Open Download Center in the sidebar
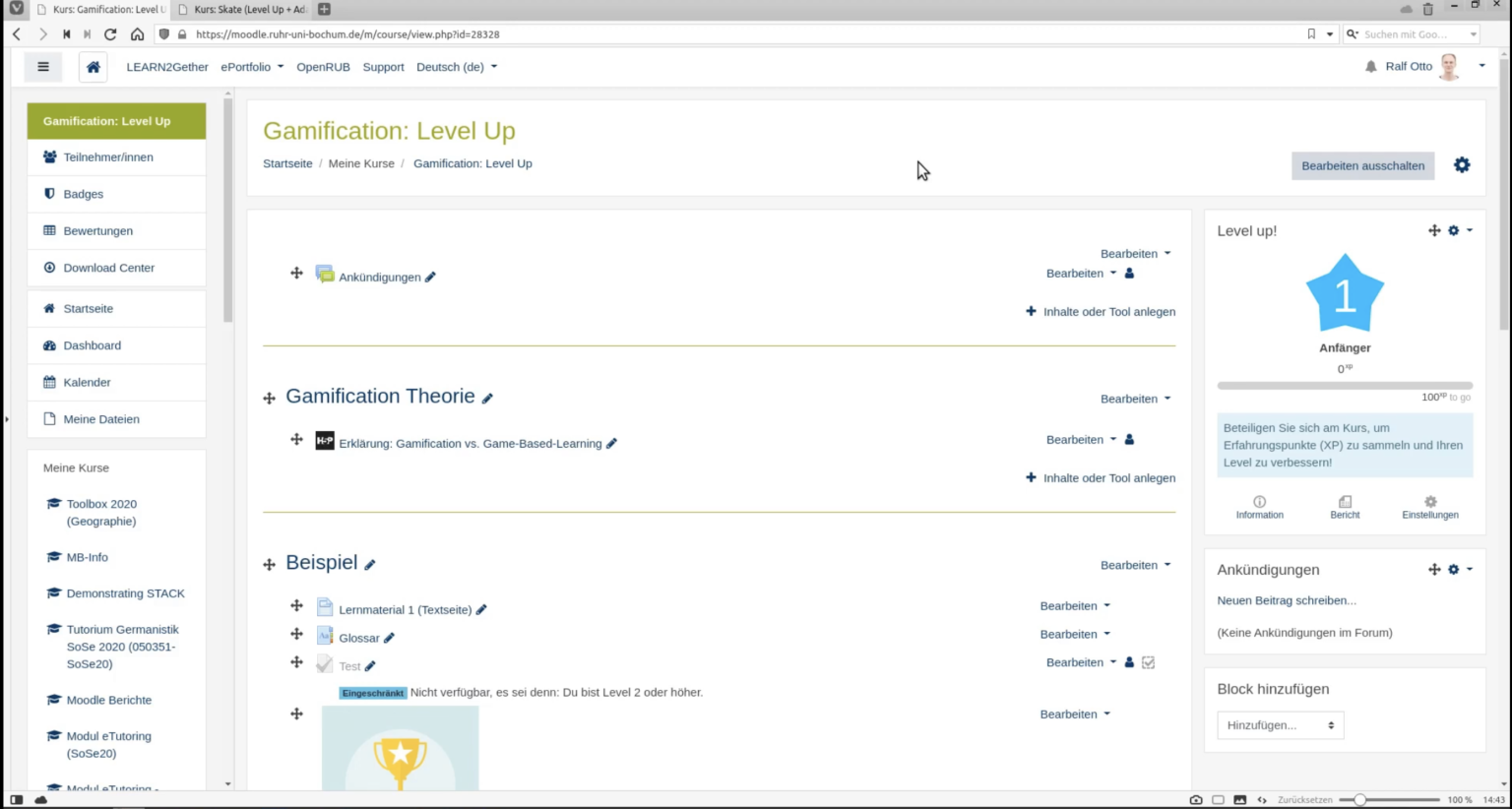Image resolution: width=1512 pixels, height=809 pixels. click(116, 268)
